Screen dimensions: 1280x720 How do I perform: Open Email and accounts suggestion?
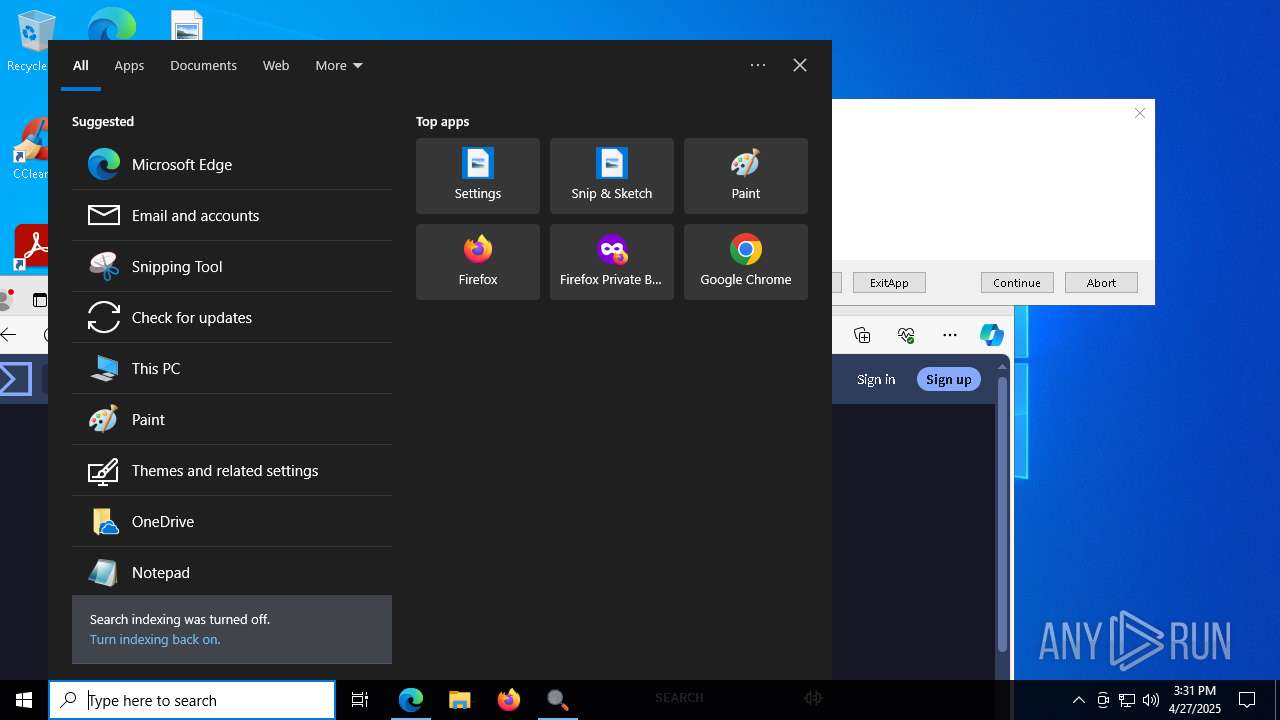pyautogui.click(x=232, y=215)
